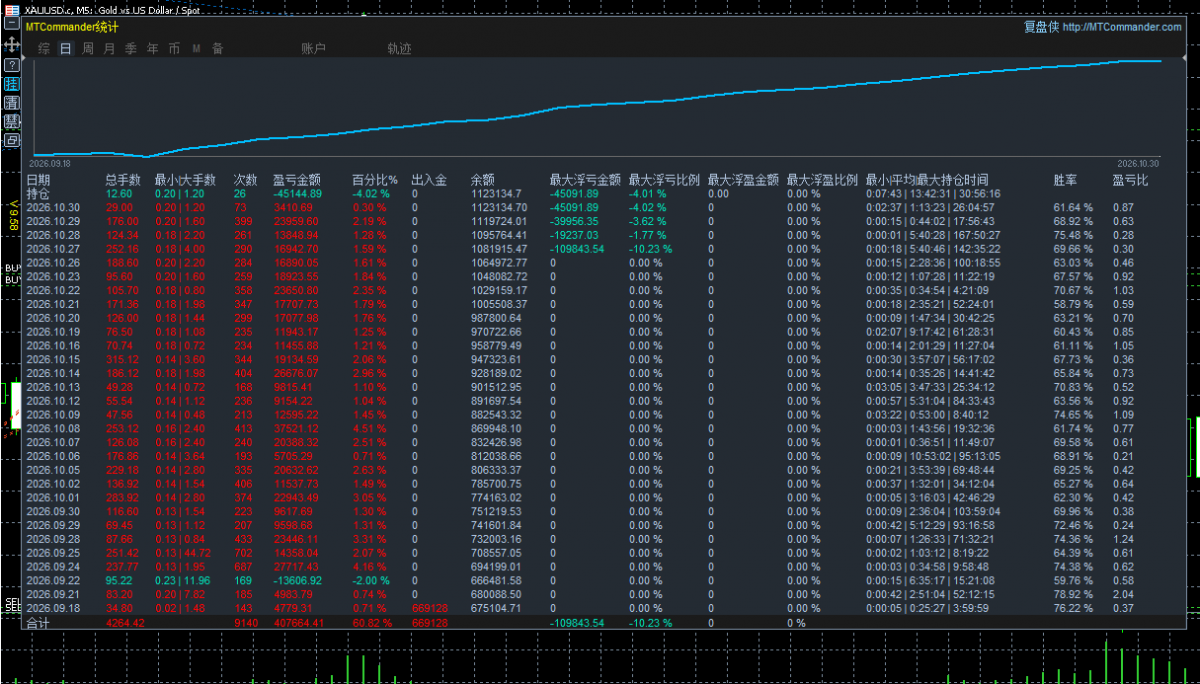
Task: Click the 78.92 % win rate value
Action: (x=1073, y=594)
